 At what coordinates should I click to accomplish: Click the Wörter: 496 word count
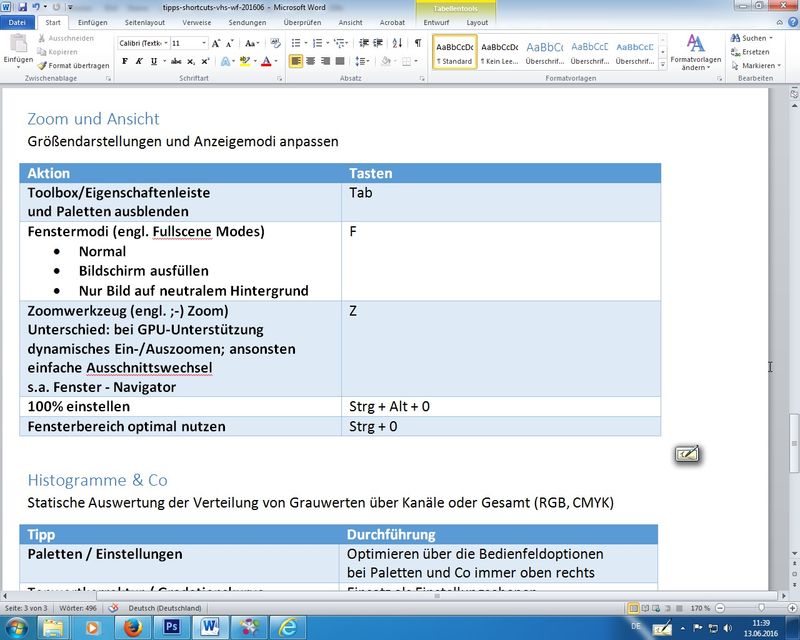coord(78,608)
